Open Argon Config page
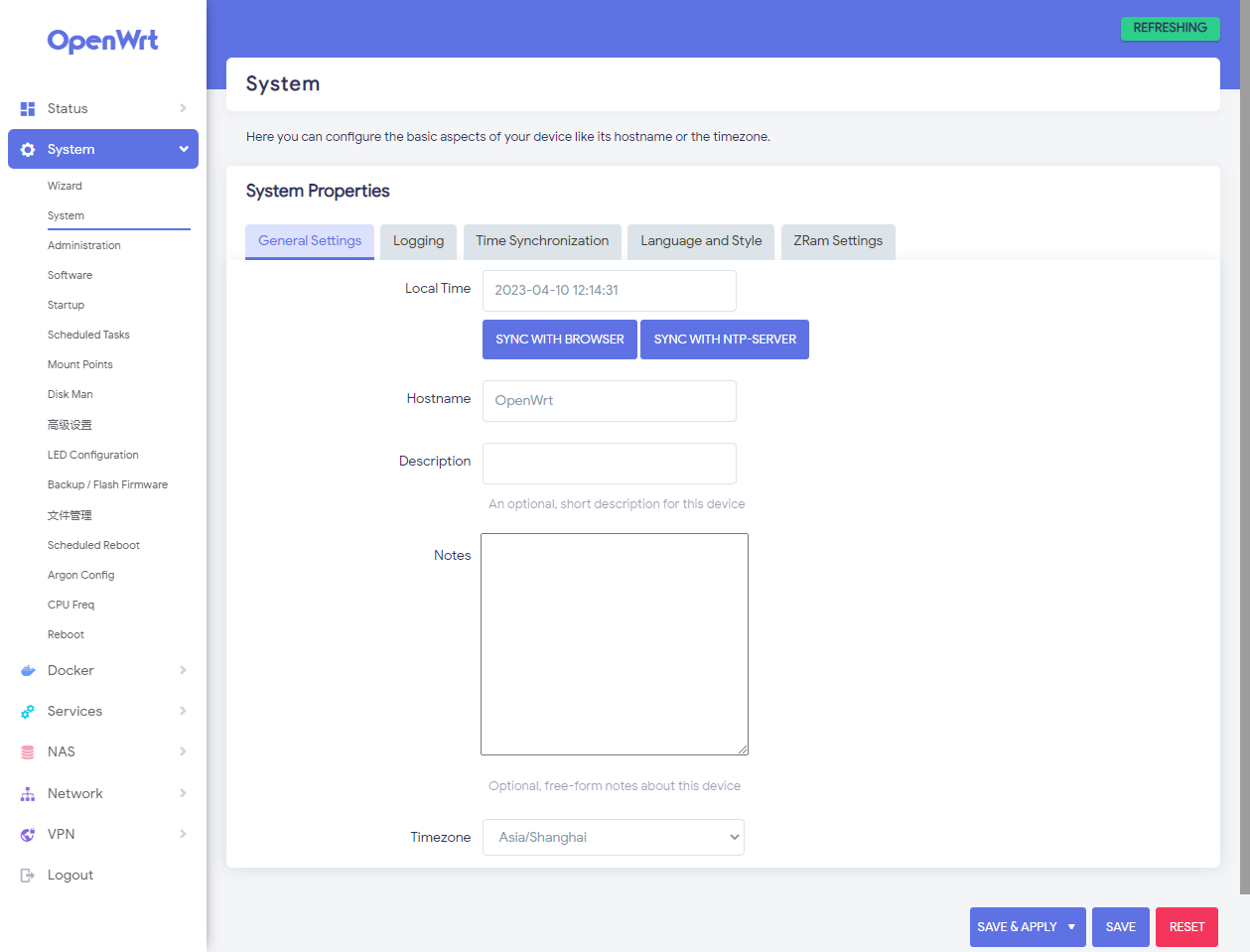 pos(81,575)
